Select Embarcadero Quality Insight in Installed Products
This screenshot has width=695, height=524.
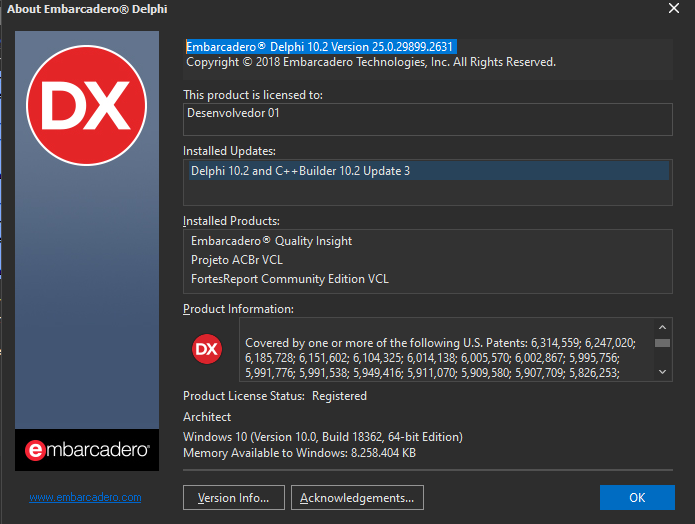click(x=271, y=241)
